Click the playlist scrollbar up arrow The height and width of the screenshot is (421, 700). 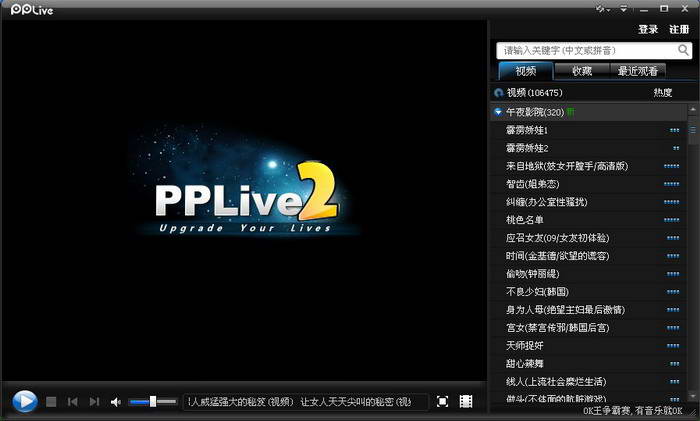(693, 109)
